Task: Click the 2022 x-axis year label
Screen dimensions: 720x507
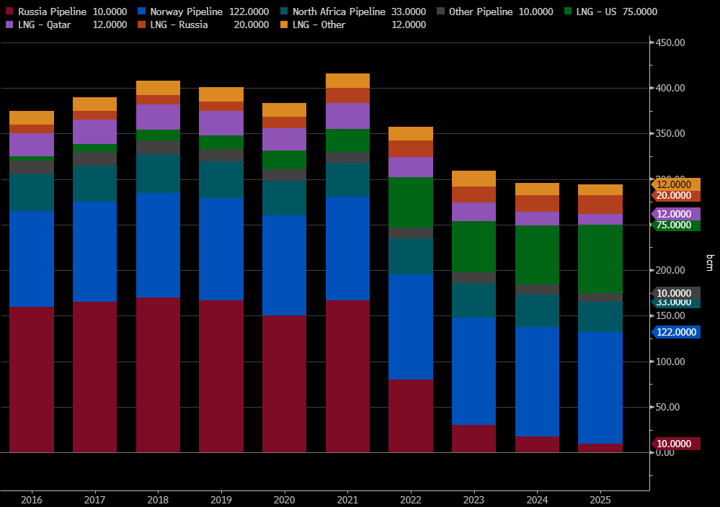Action: (x=411, y=500)
